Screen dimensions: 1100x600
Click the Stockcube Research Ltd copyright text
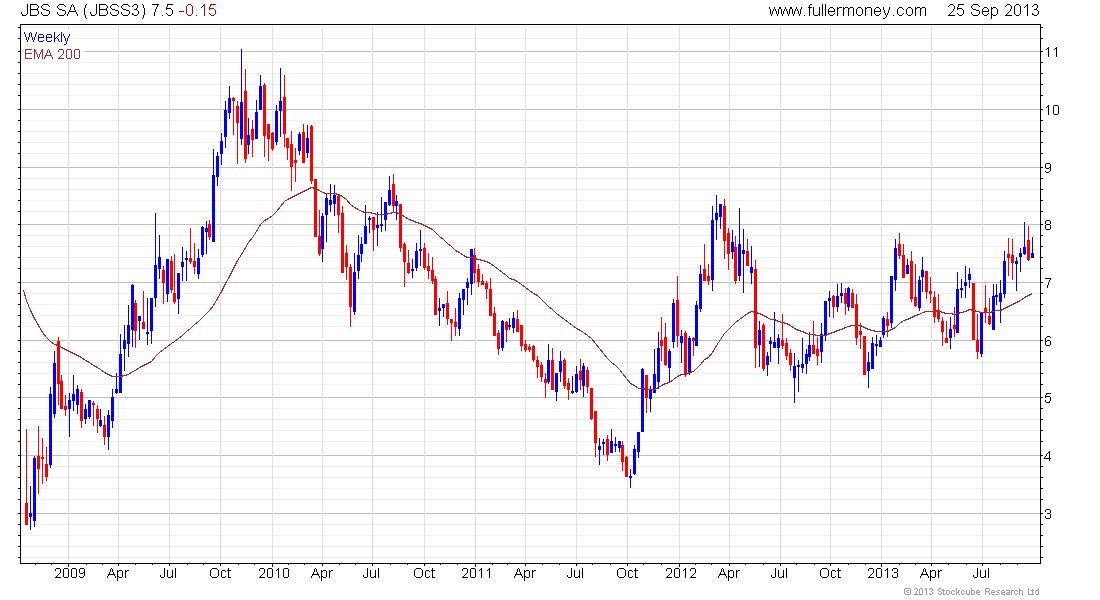[x=971, y=592]
